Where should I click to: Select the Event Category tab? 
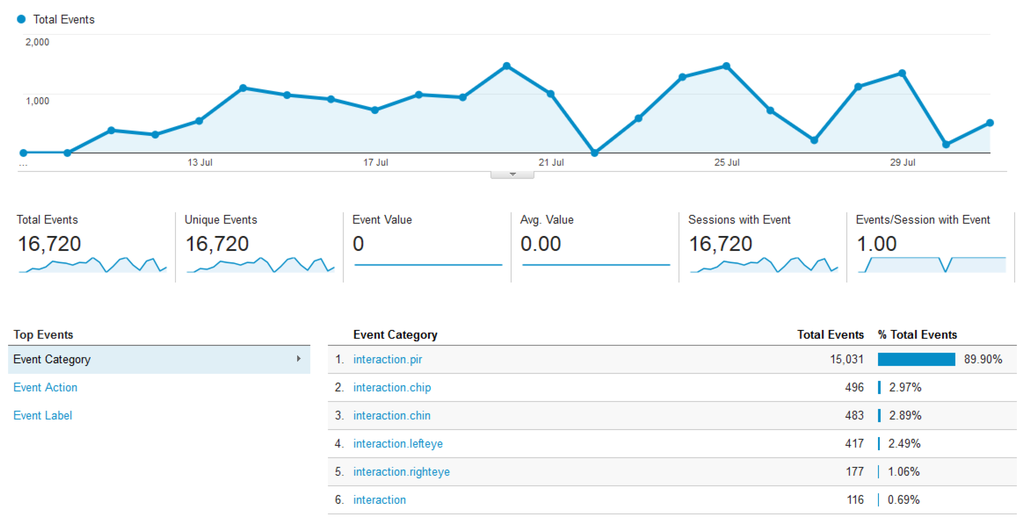pyautogui.click(x=52, y=359)
